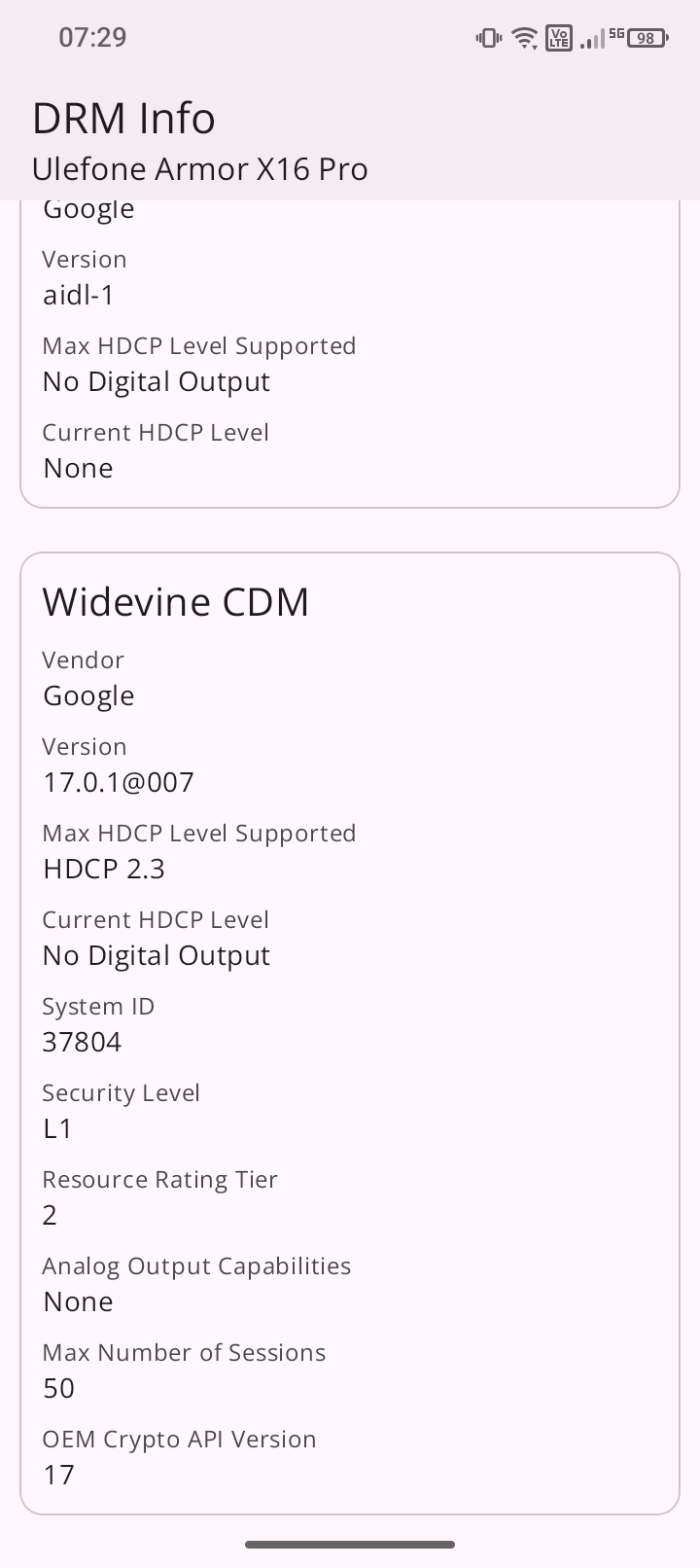This screenshot has width=700, height=1568.
Task: Tap the VoLTE indicator icon
Action: tap(559, 38)
